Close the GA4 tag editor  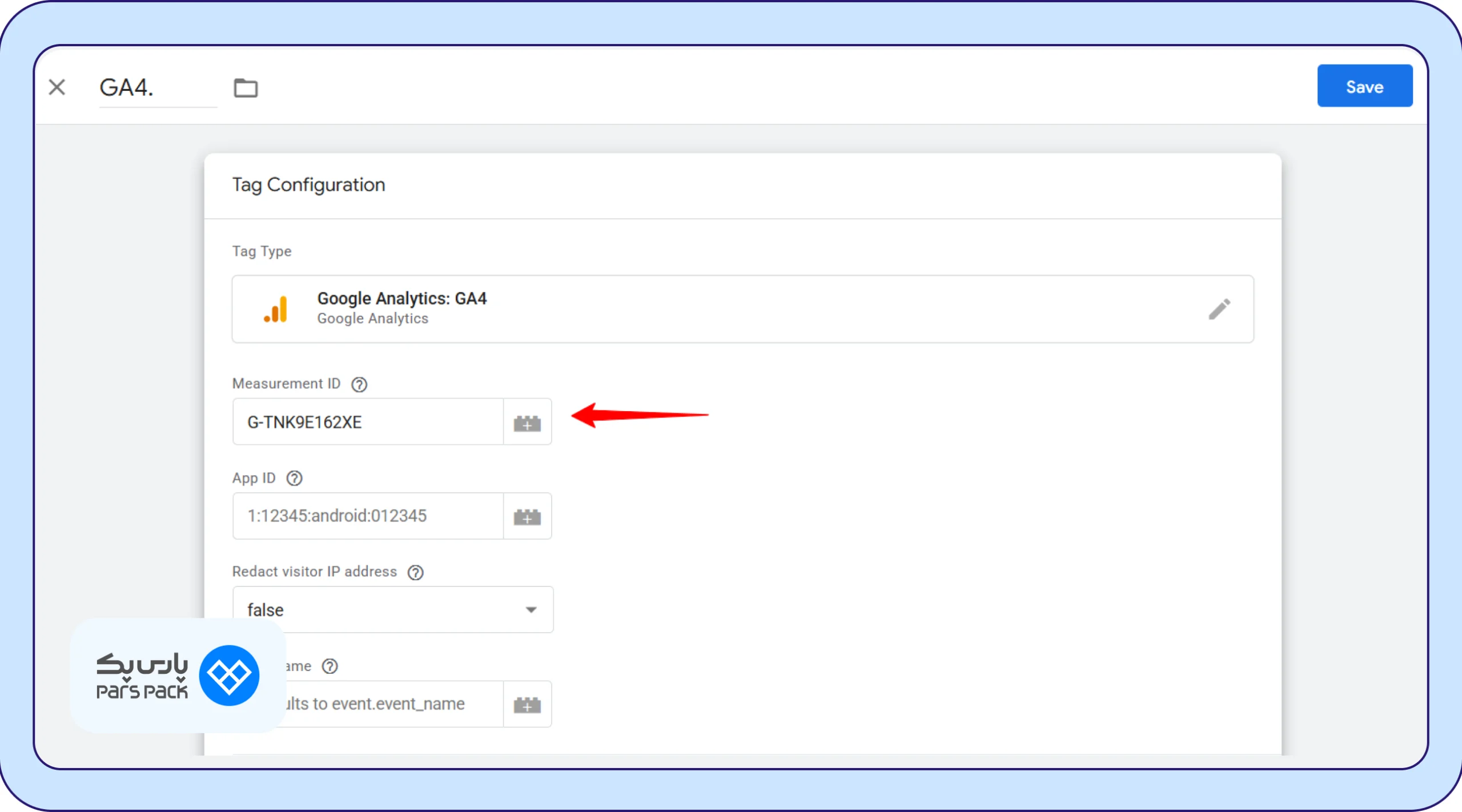point(57,87)
